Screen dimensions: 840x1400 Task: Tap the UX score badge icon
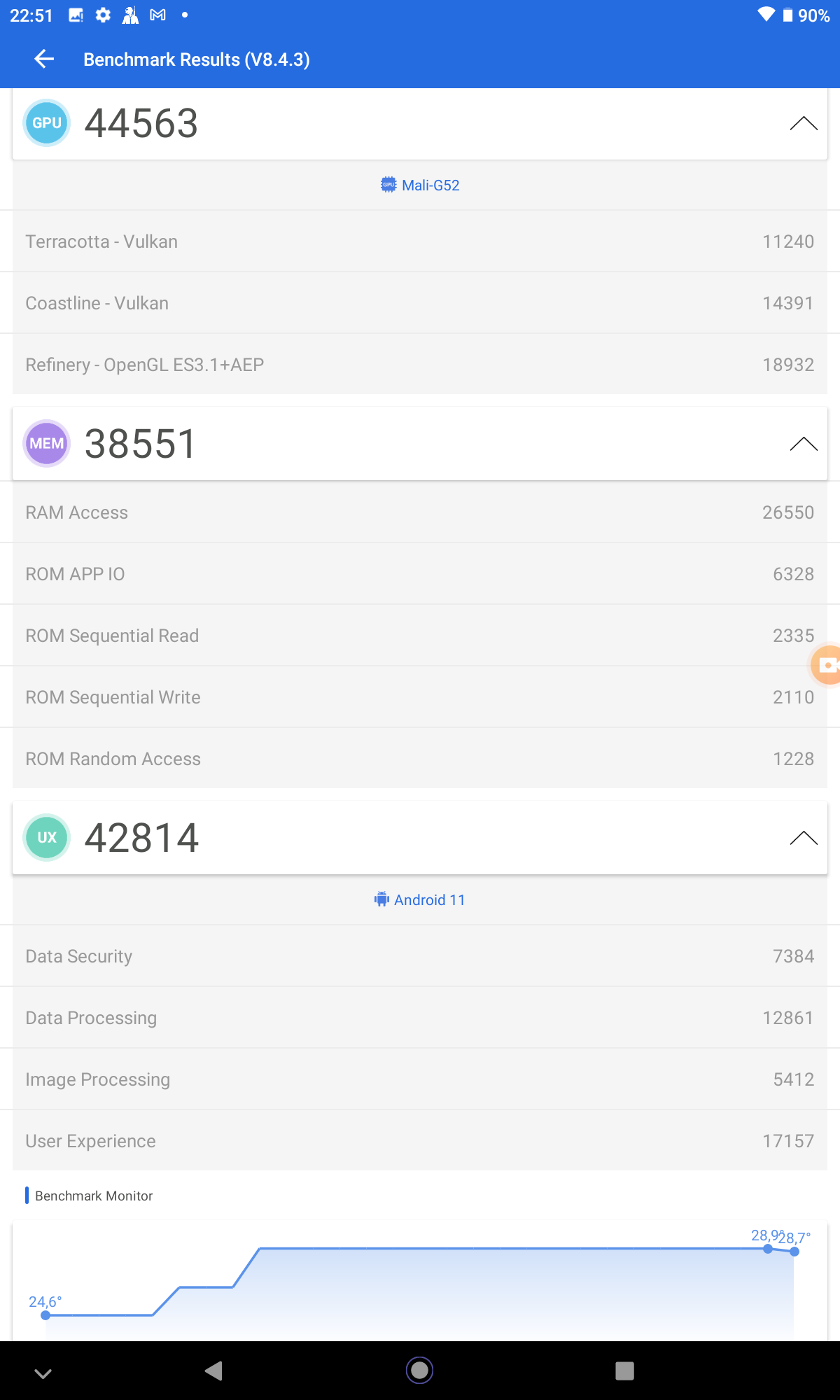pyautogui.click(x=47, y=837)
